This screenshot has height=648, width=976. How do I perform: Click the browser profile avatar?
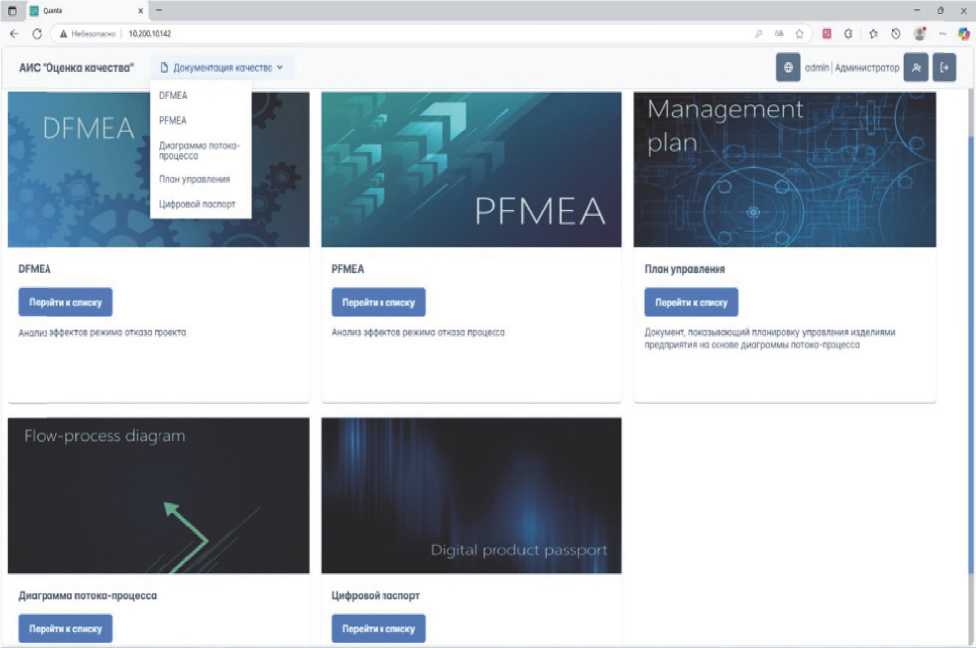click(x=919, y=34)
